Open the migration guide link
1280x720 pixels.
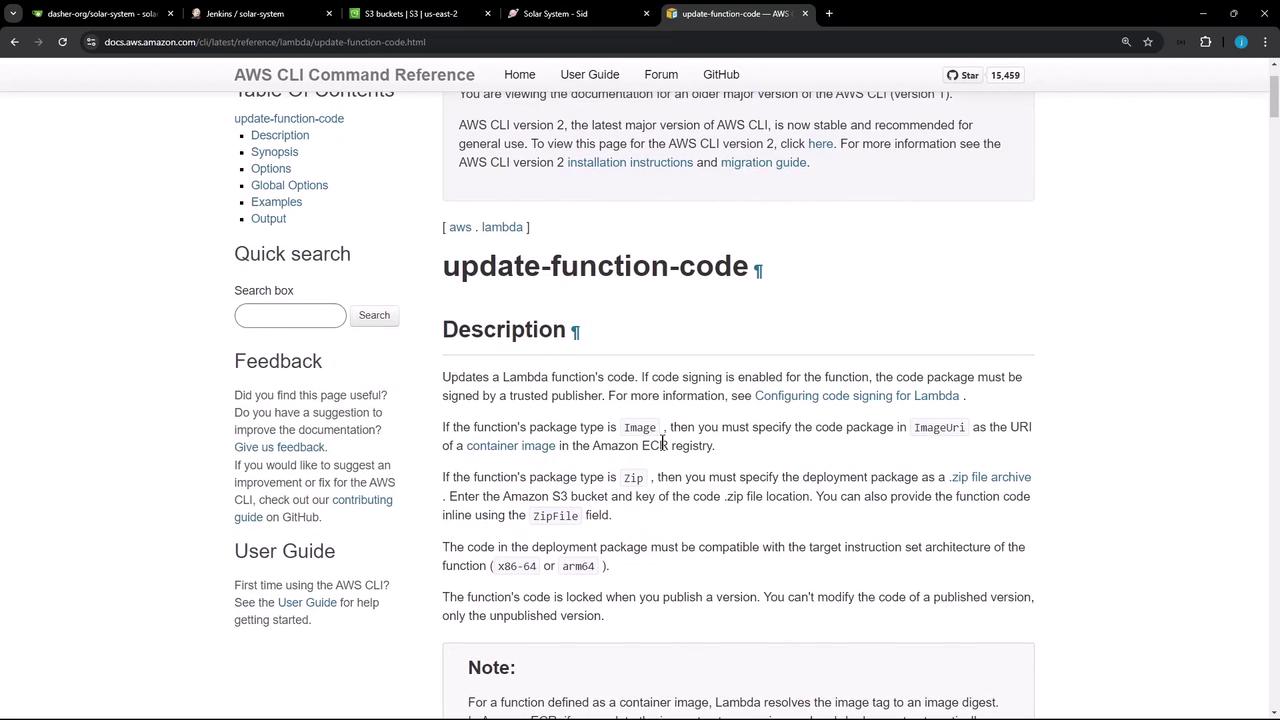pos(763,163)
